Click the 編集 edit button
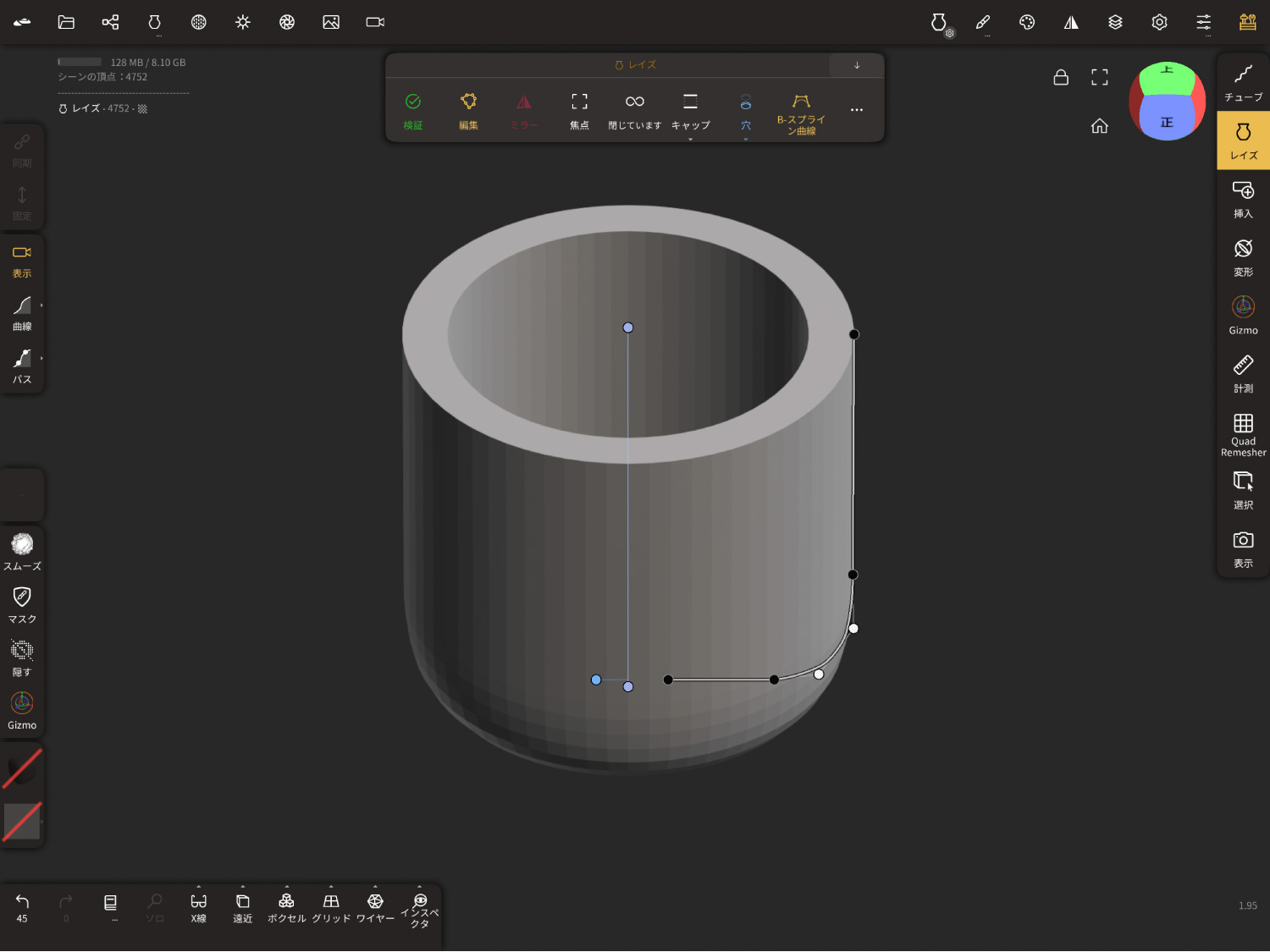Screen dimensions: 1270x952 (468, 110)
